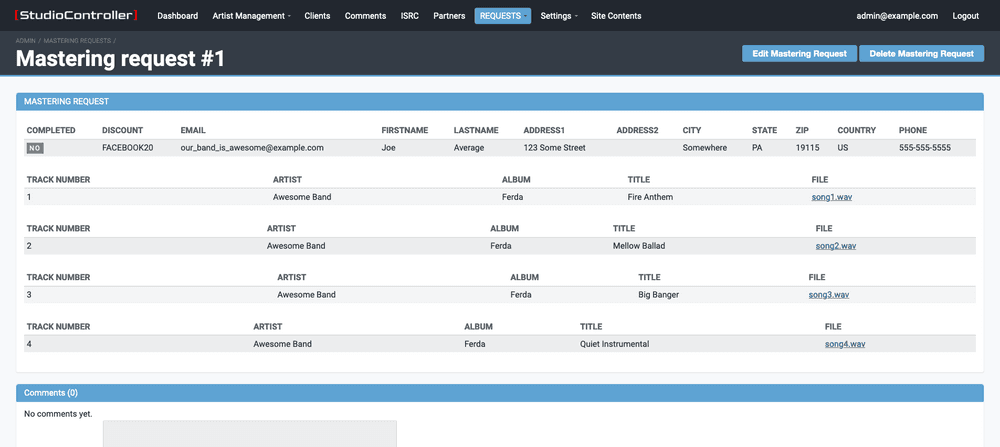Open the song3.wav file link
Image resolution: width=1000 pixels, height=447 pixels.
click(828, 295)
